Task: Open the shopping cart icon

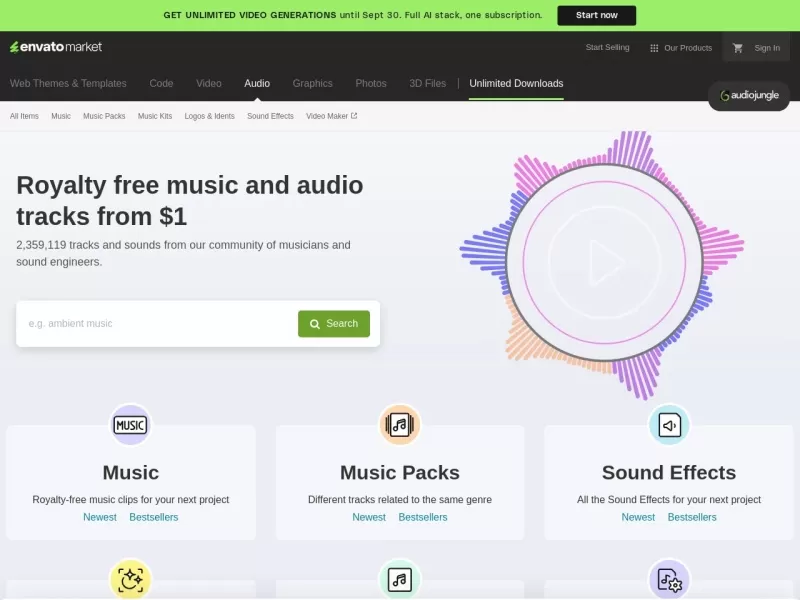Action: [x=738, y=47]
